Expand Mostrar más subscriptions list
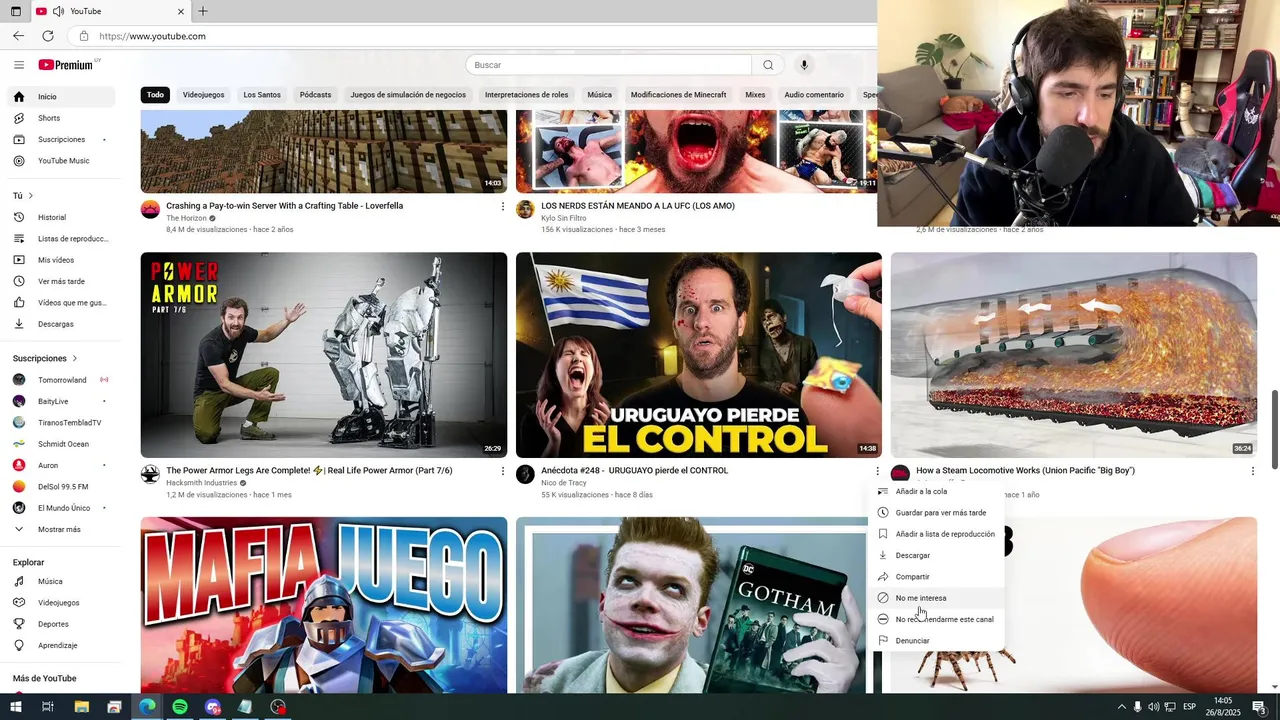Viewport: 1280px width, 720px height. 61,529
